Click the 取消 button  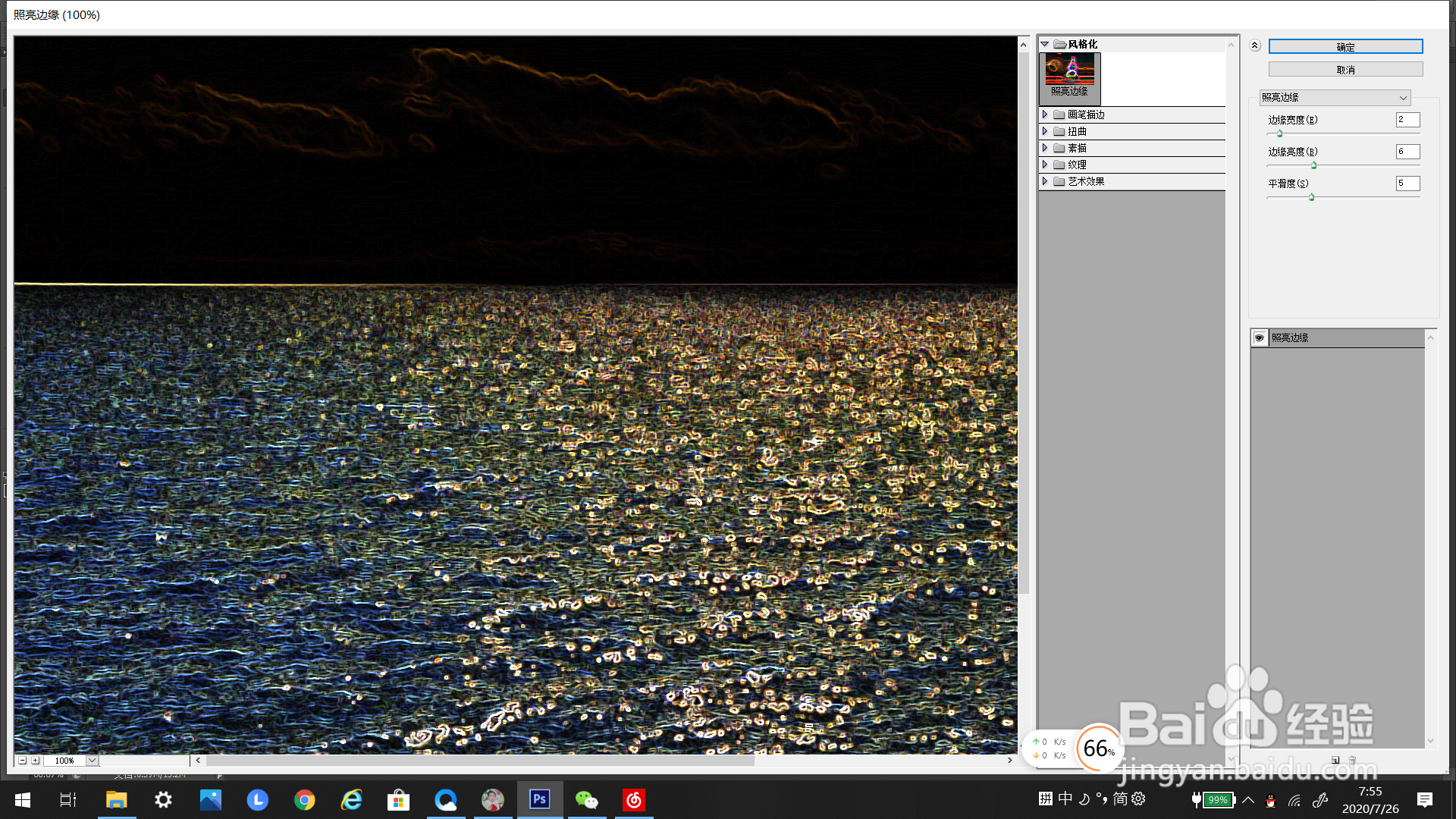(1345, 70)
